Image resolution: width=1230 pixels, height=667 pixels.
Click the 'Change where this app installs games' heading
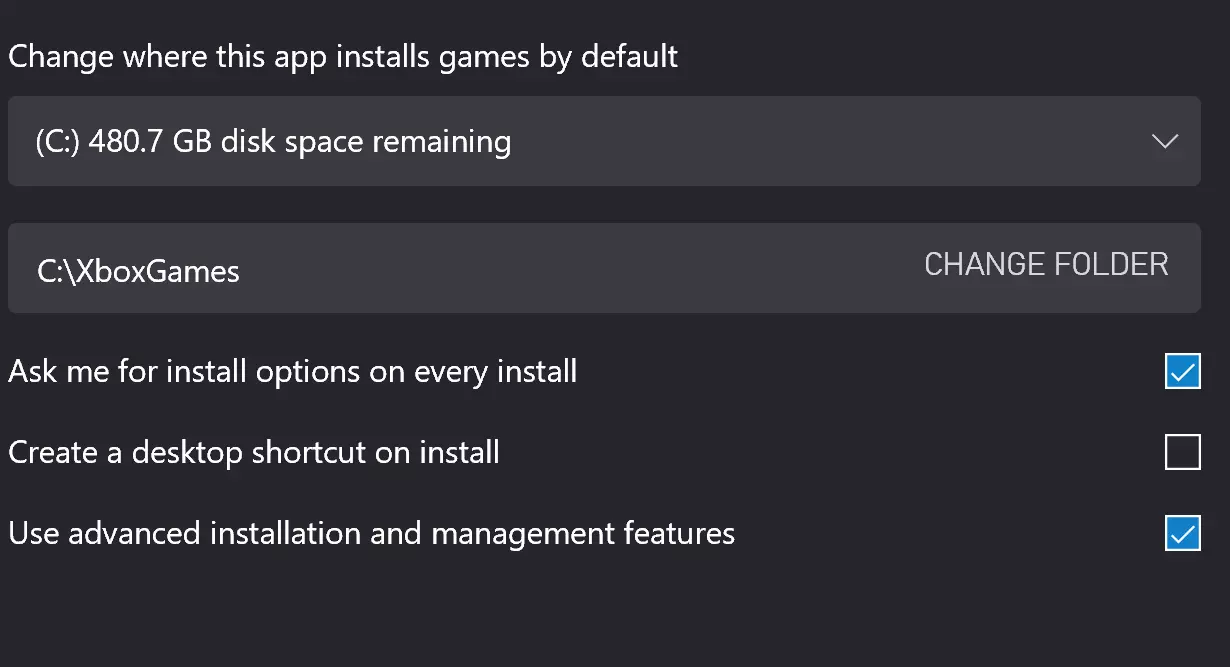343,55
